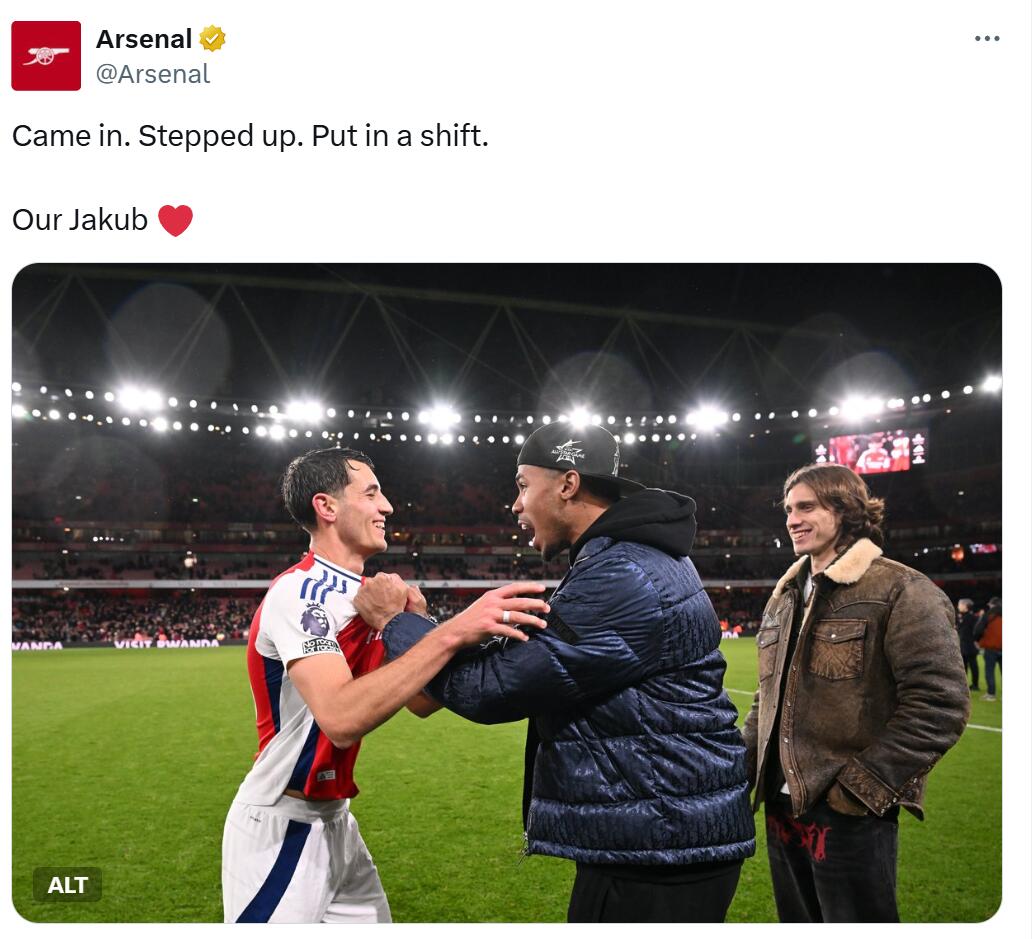Click the red heart emoji
This screenshot has width=1034, height=939.
175,220
